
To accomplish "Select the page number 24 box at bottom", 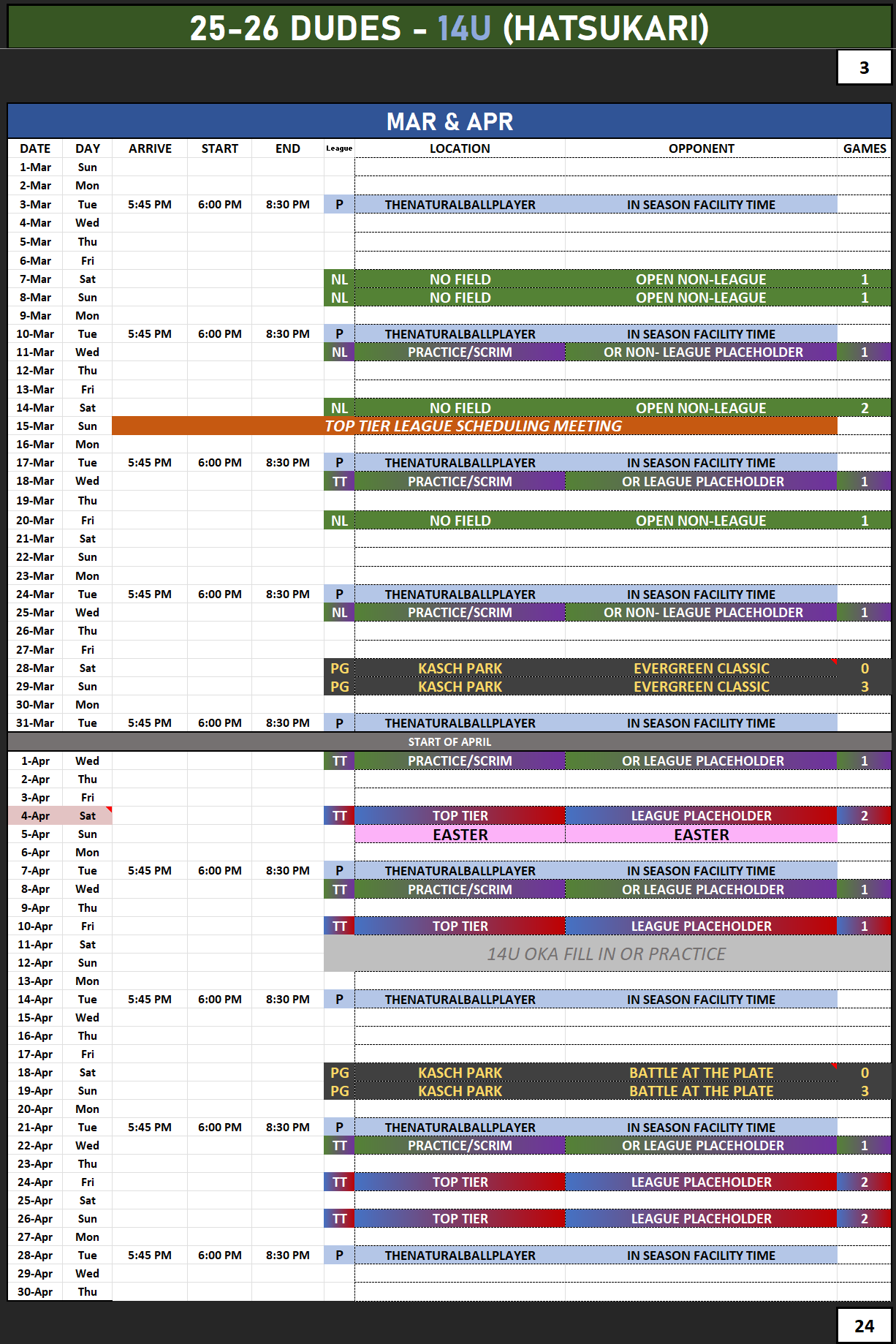I will (x=864, y=1326).
